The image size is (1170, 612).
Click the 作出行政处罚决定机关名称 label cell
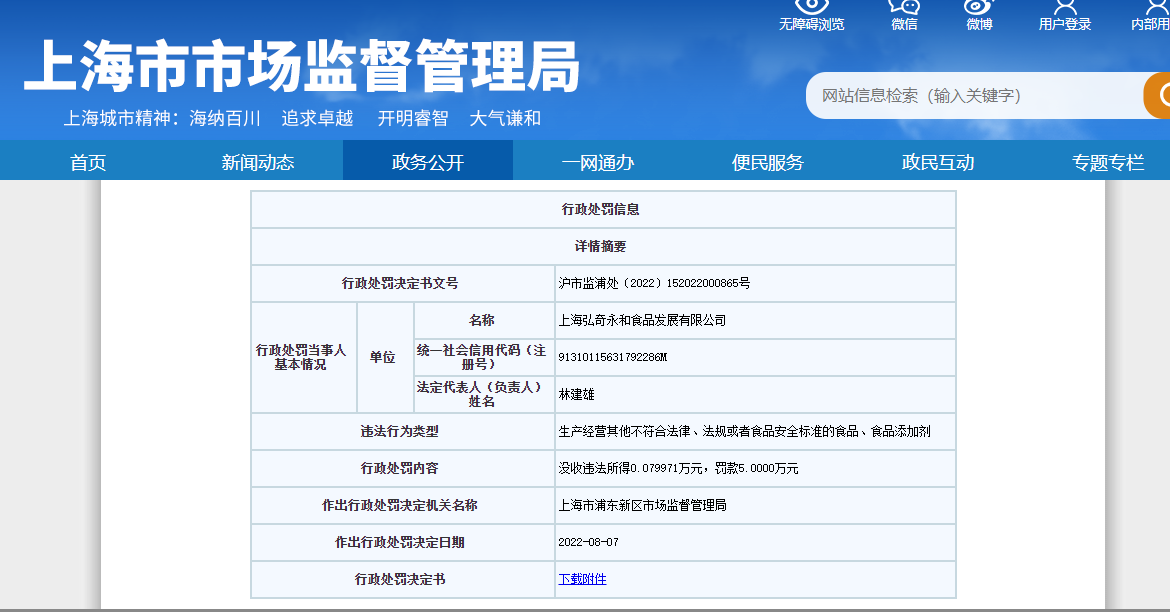point(403,505)
